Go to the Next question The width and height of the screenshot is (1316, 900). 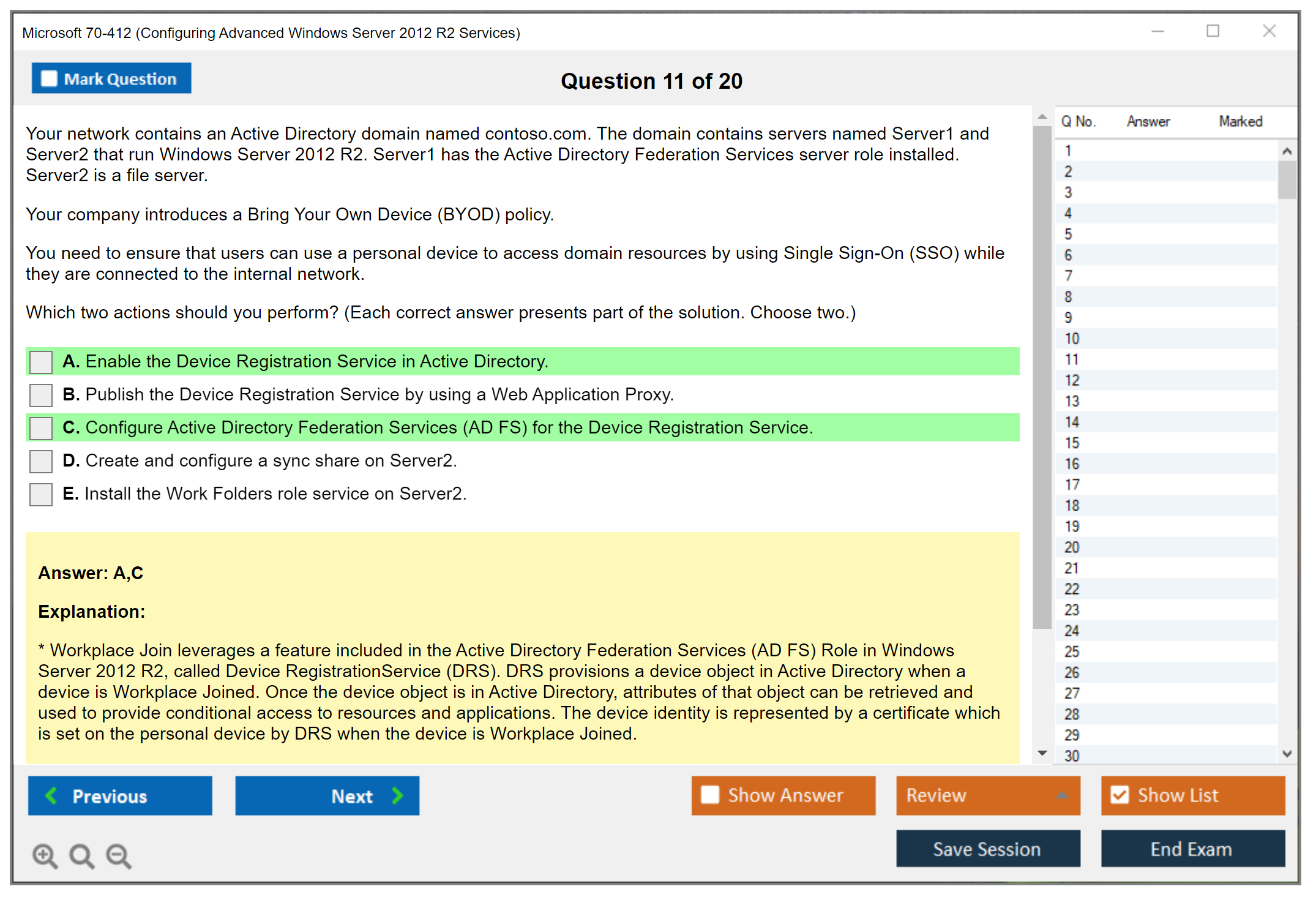tap(327, 796)
